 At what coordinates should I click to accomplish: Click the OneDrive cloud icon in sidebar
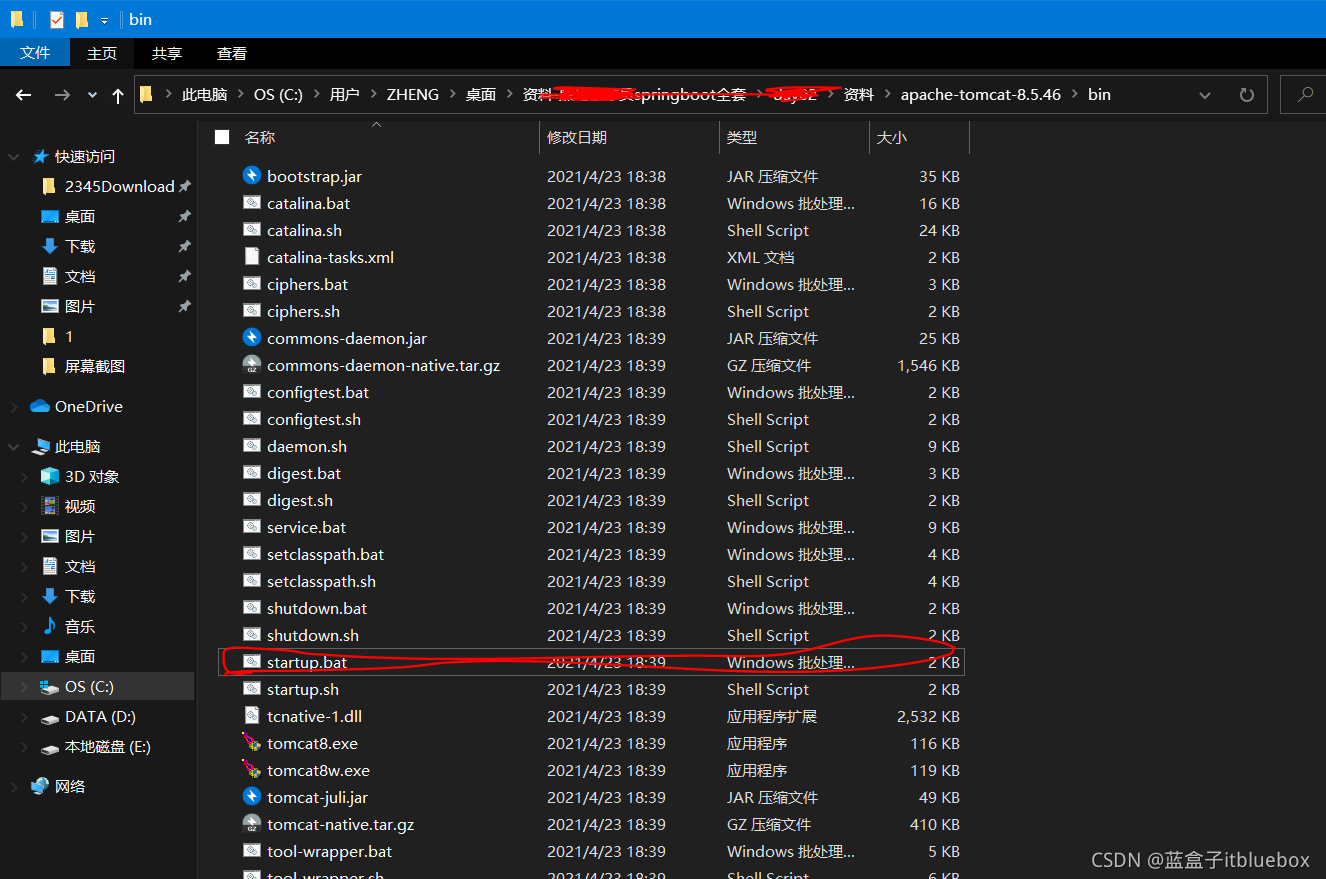(x=40, y=406)
